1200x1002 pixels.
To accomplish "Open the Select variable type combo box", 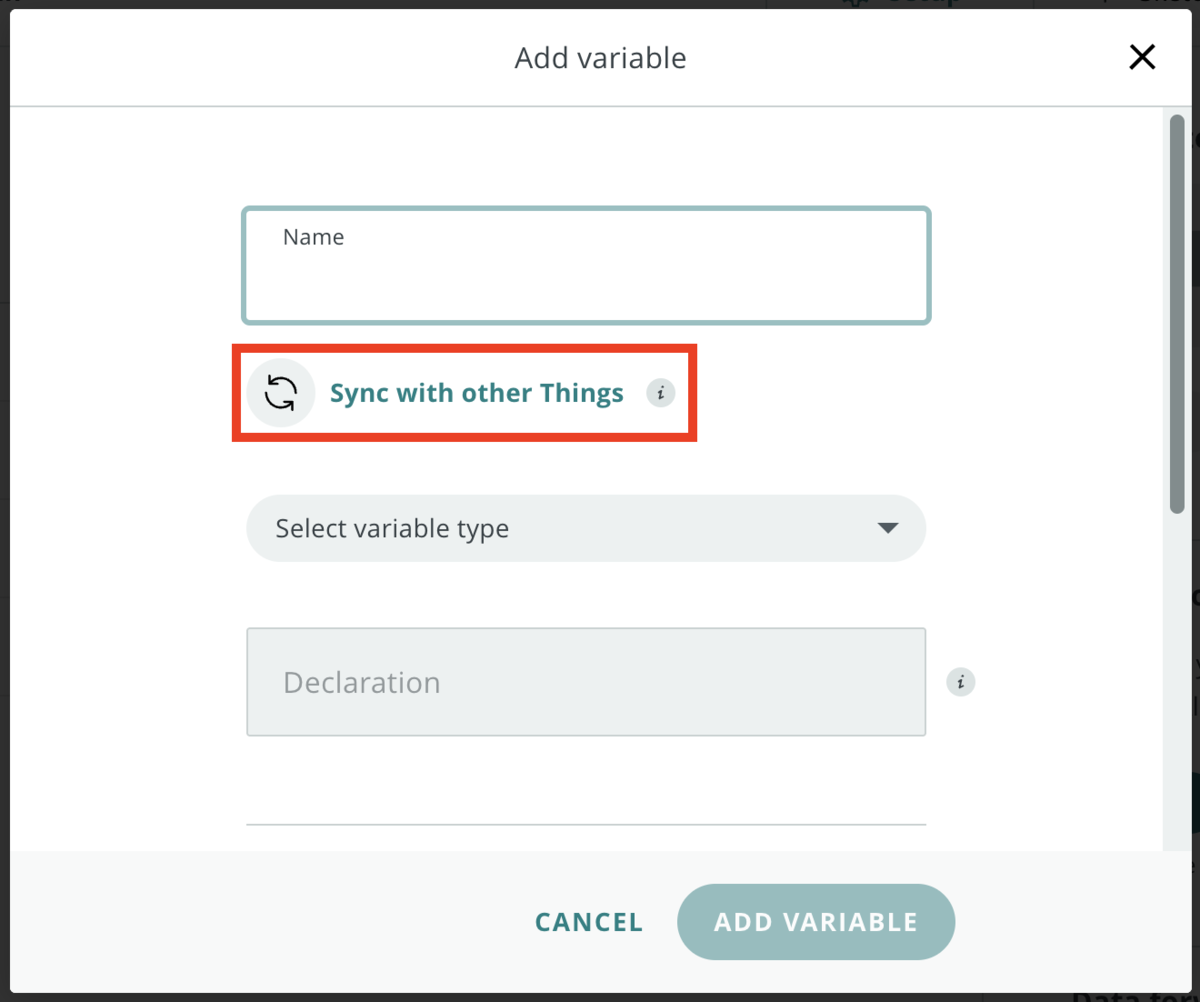I will pyautogui.click(x=585, y=528).
